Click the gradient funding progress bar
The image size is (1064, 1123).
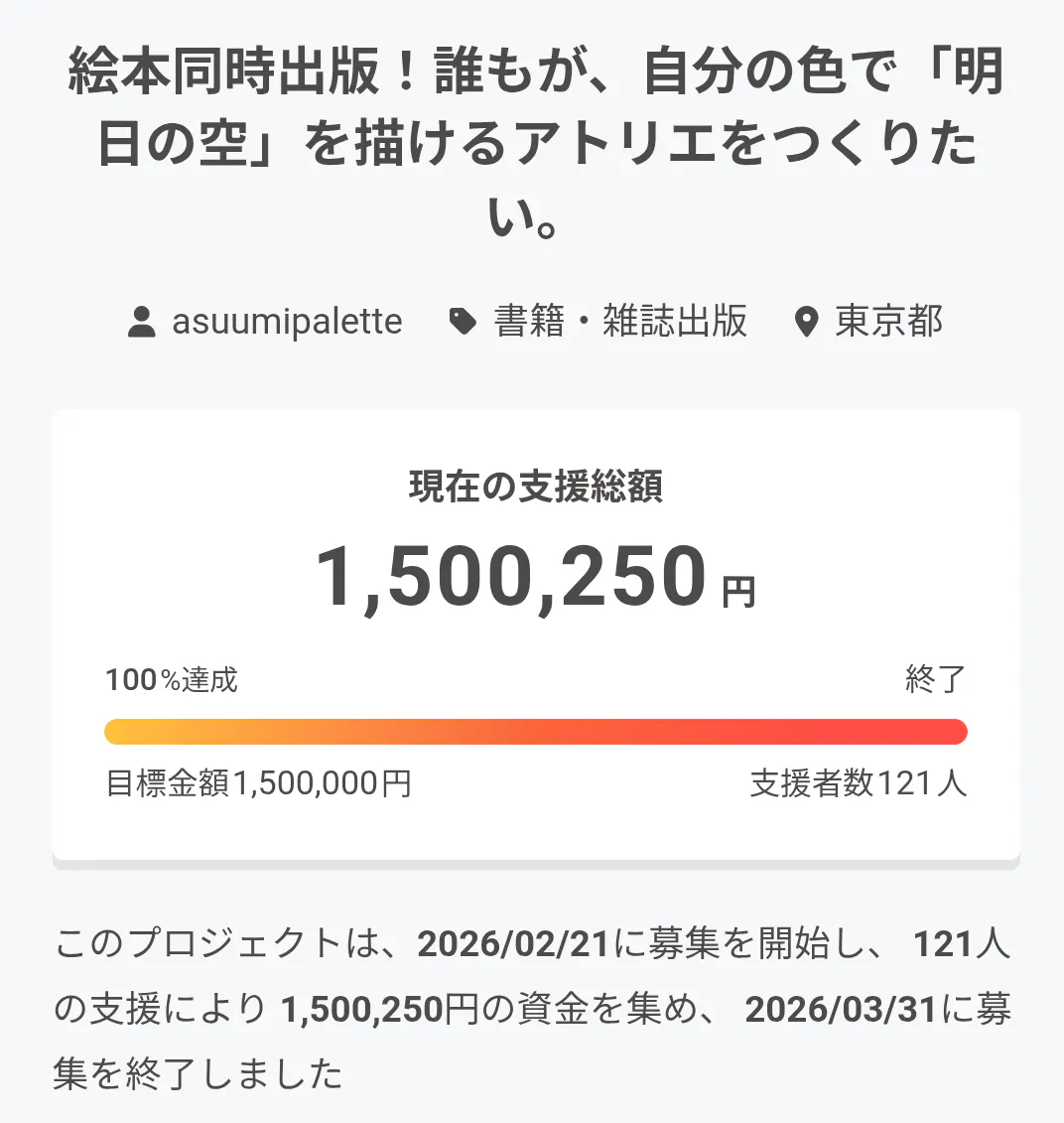(x=536, y=732)
